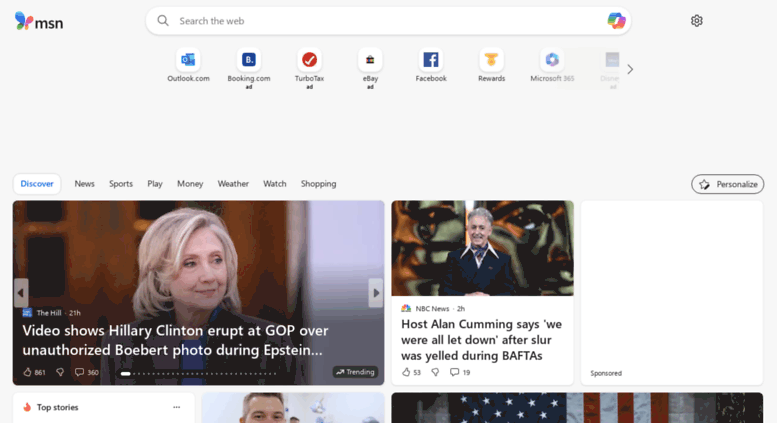The height and width of the screenshot is (423, 777).
Task: Open the TurboTax shortcut
Action: [x=309, y=68]
